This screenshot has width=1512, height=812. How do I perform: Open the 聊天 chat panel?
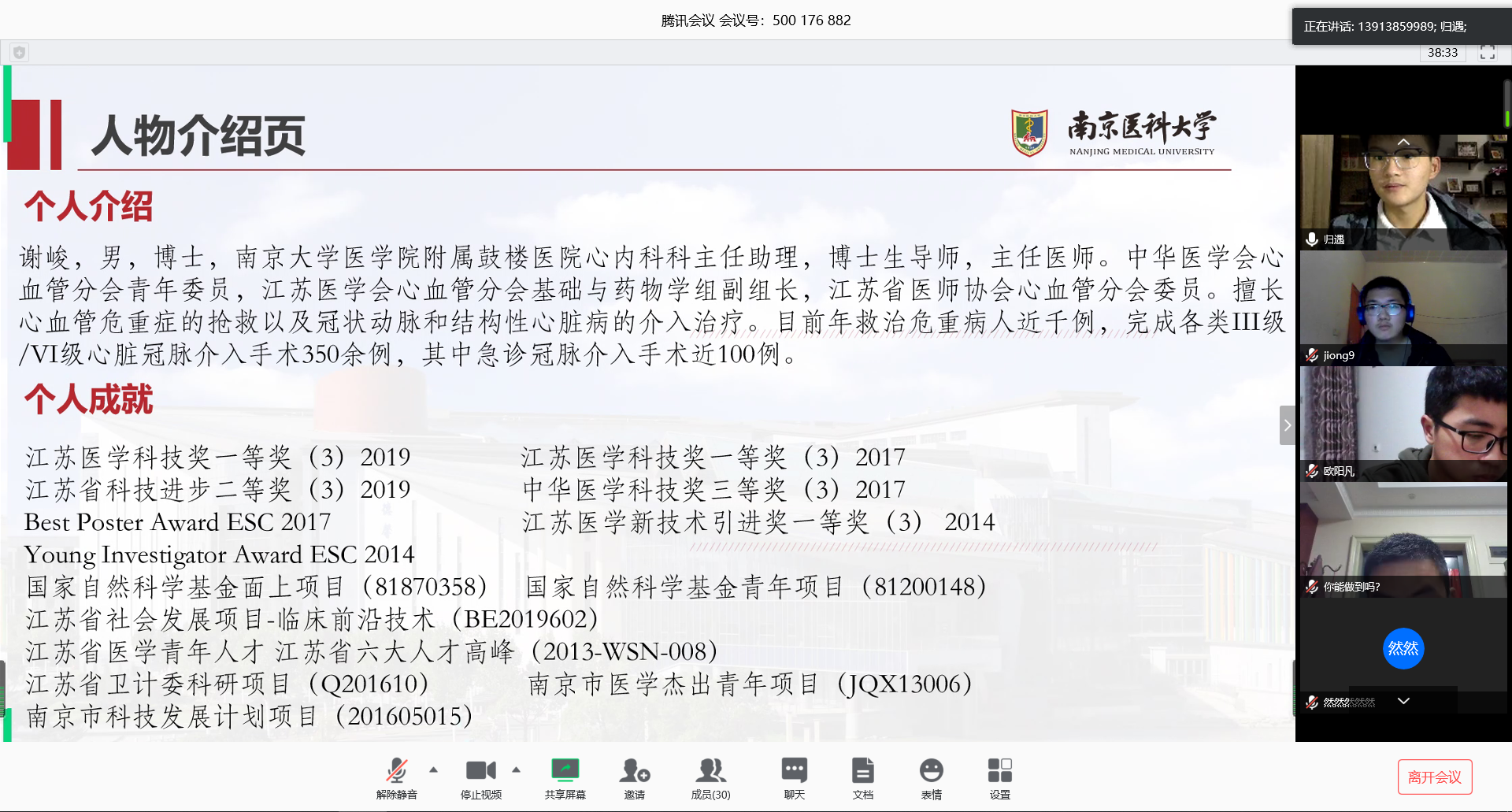click(x=794, y=777)
